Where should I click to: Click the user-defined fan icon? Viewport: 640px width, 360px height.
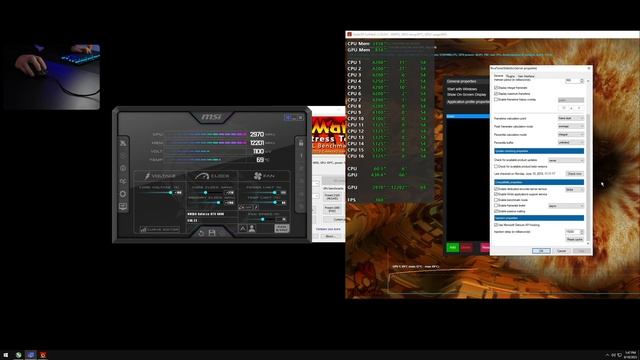[252, 229]
